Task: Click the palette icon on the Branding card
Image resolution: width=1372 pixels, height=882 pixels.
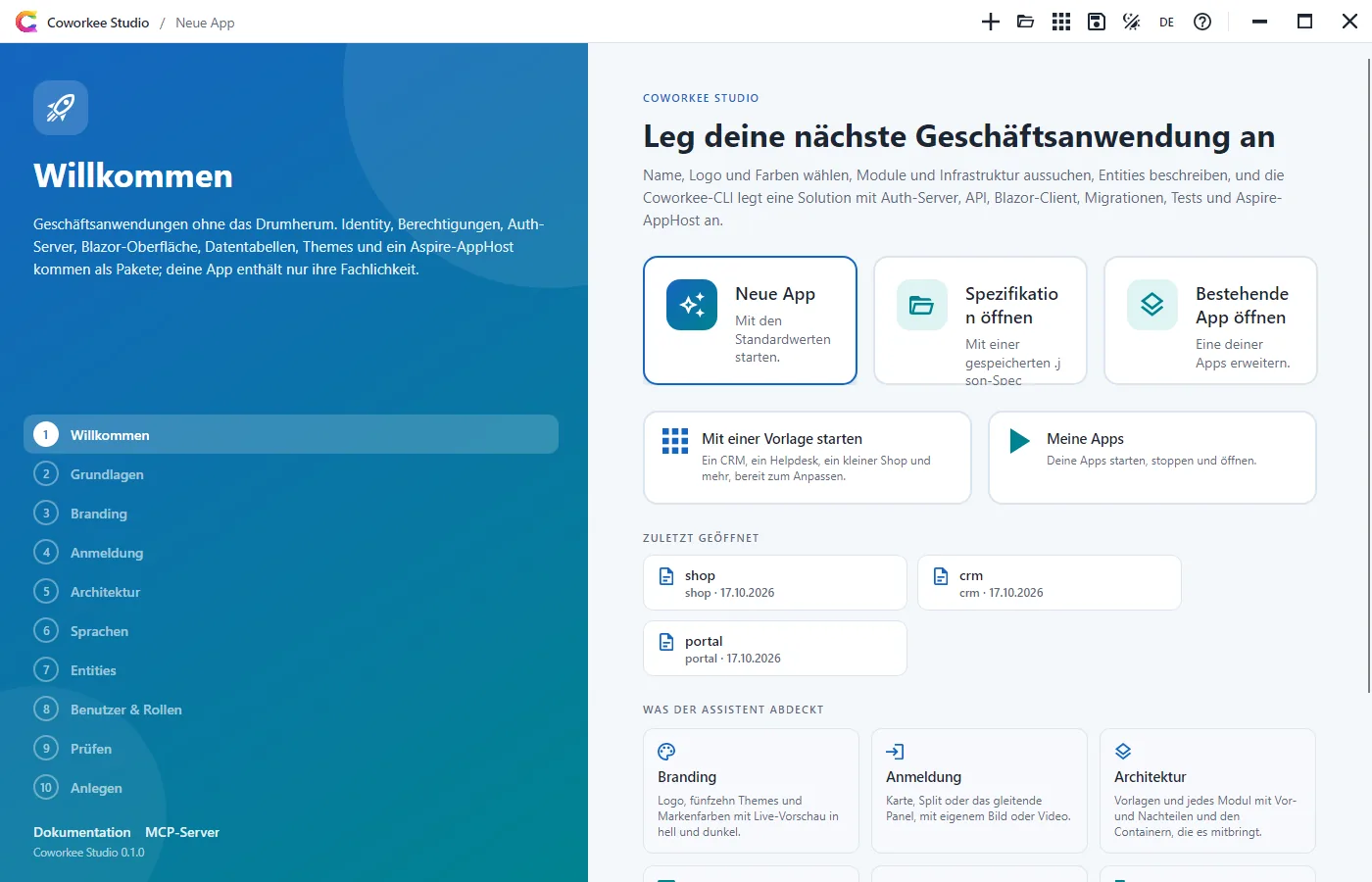Action: 666,752
